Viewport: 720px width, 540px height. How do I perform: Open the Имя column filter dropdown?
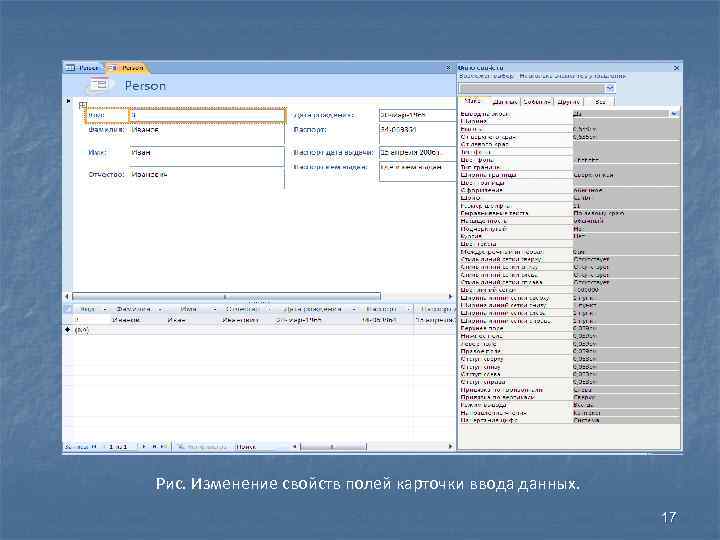214,309
